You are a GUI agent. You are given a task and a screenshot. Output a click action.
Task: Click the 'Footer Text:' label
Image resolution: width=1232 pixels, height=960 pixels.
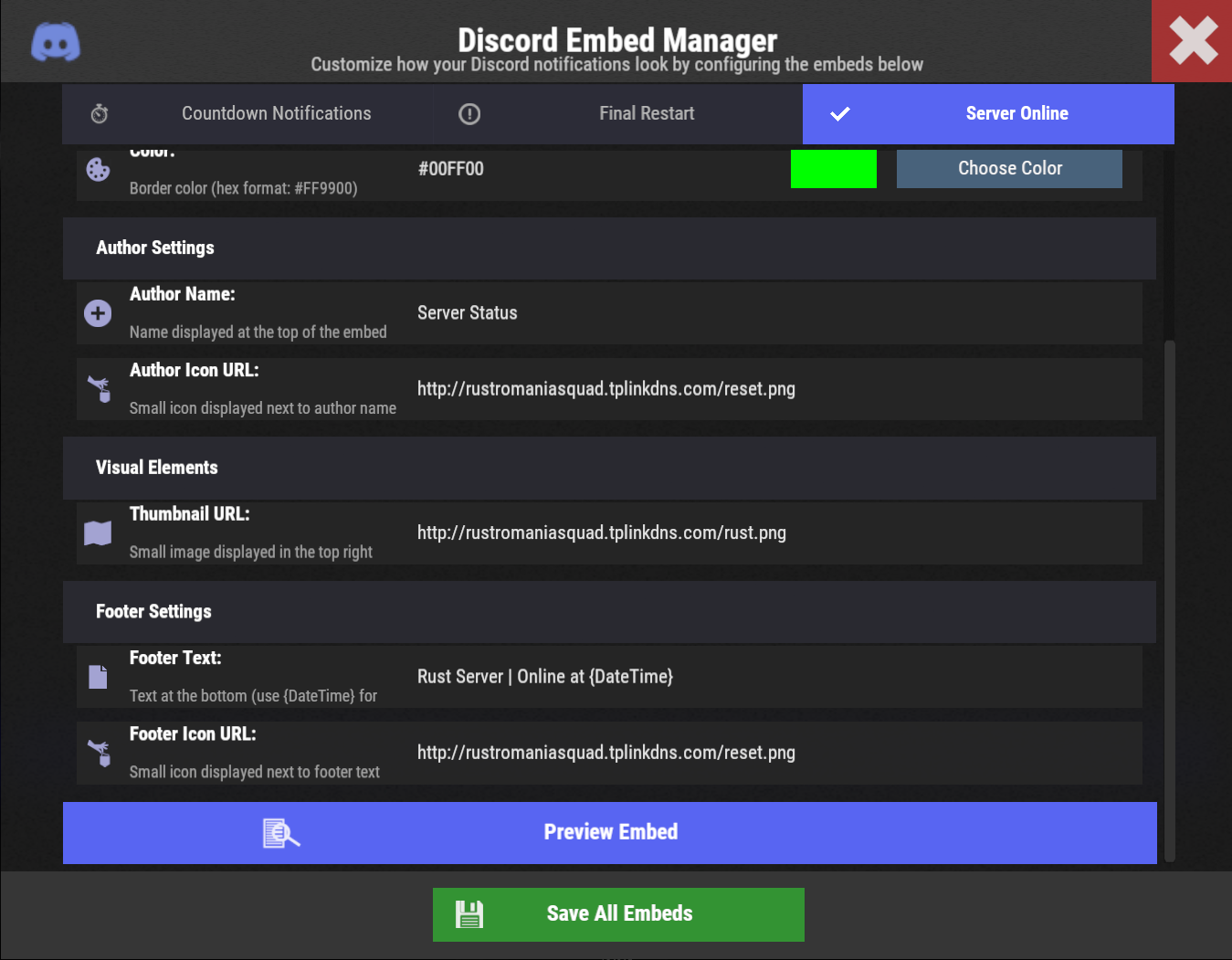[x=175, y=658]
